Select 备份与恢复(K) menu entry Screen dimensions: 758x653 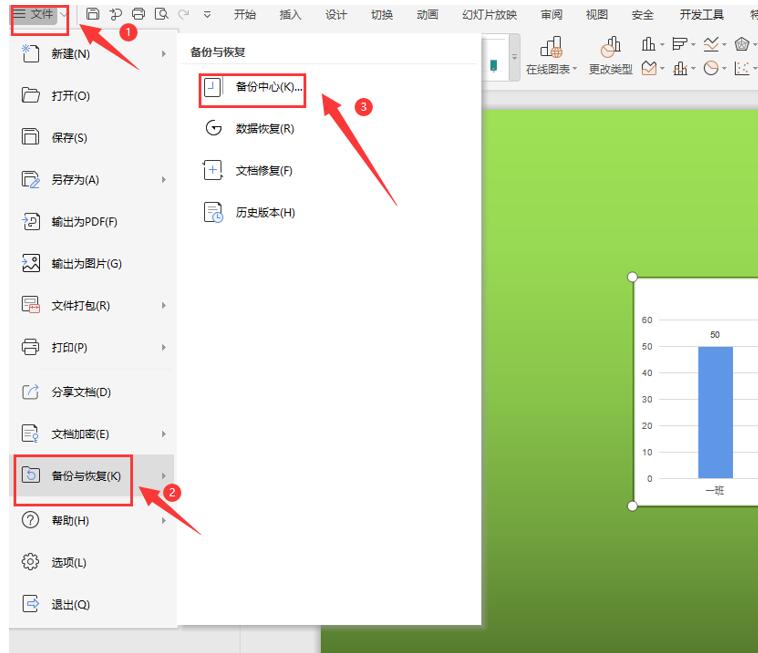(x=92, y=476)
